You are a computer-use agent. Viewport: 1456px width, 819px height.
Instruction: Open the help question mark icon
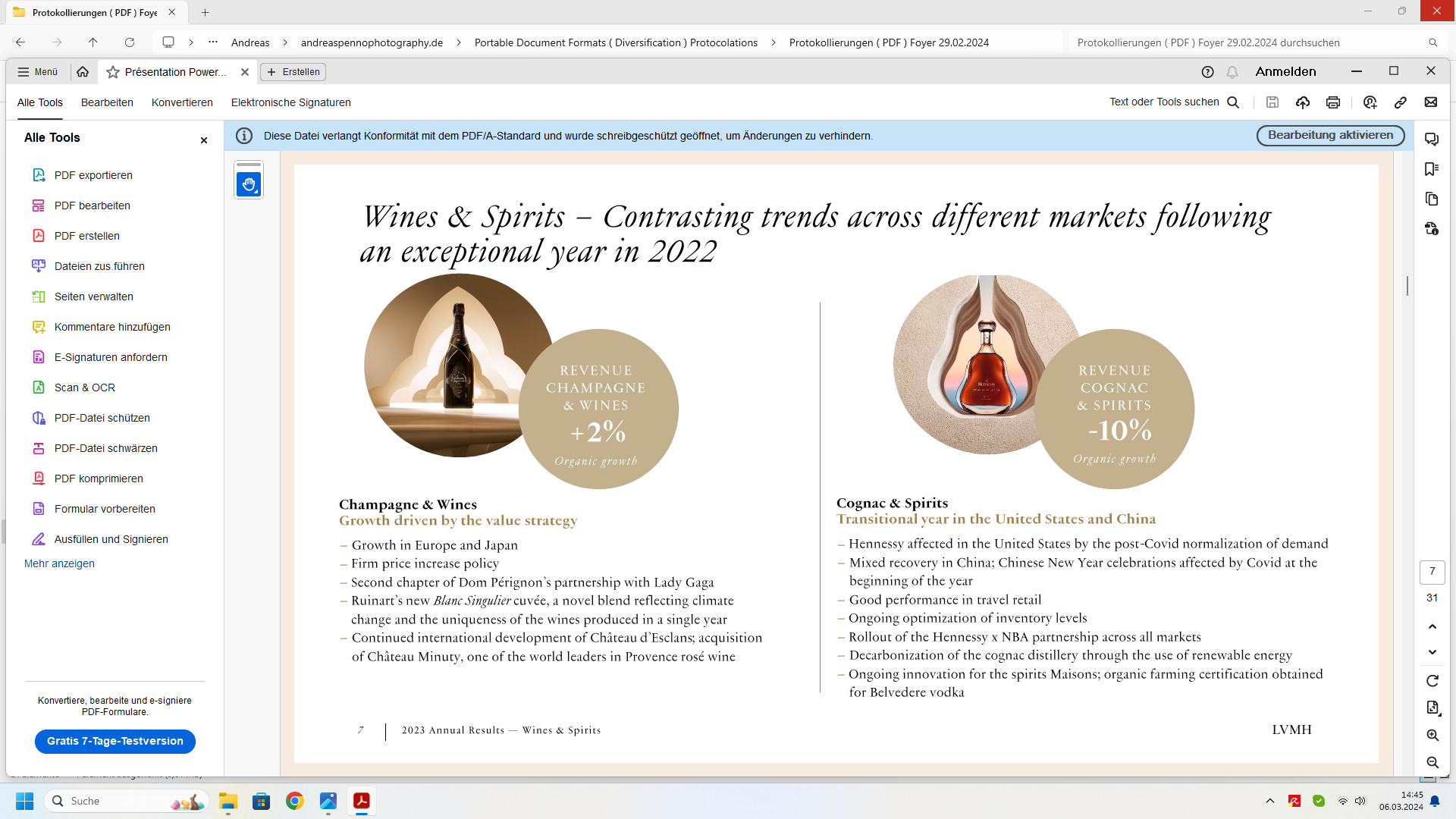pyautogui.click(x=1208, y=72)
